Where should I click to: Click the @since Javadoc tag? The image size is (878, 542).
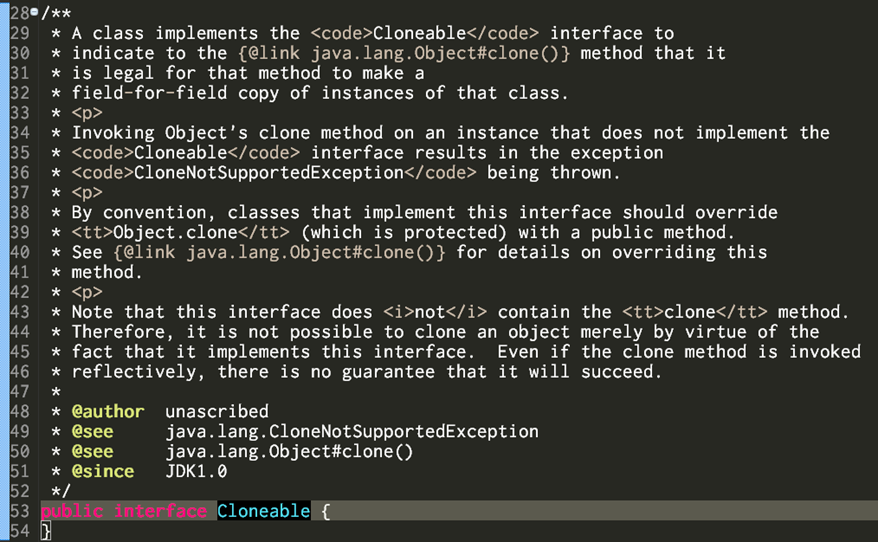pyautogui.click(x=103, y=471)
